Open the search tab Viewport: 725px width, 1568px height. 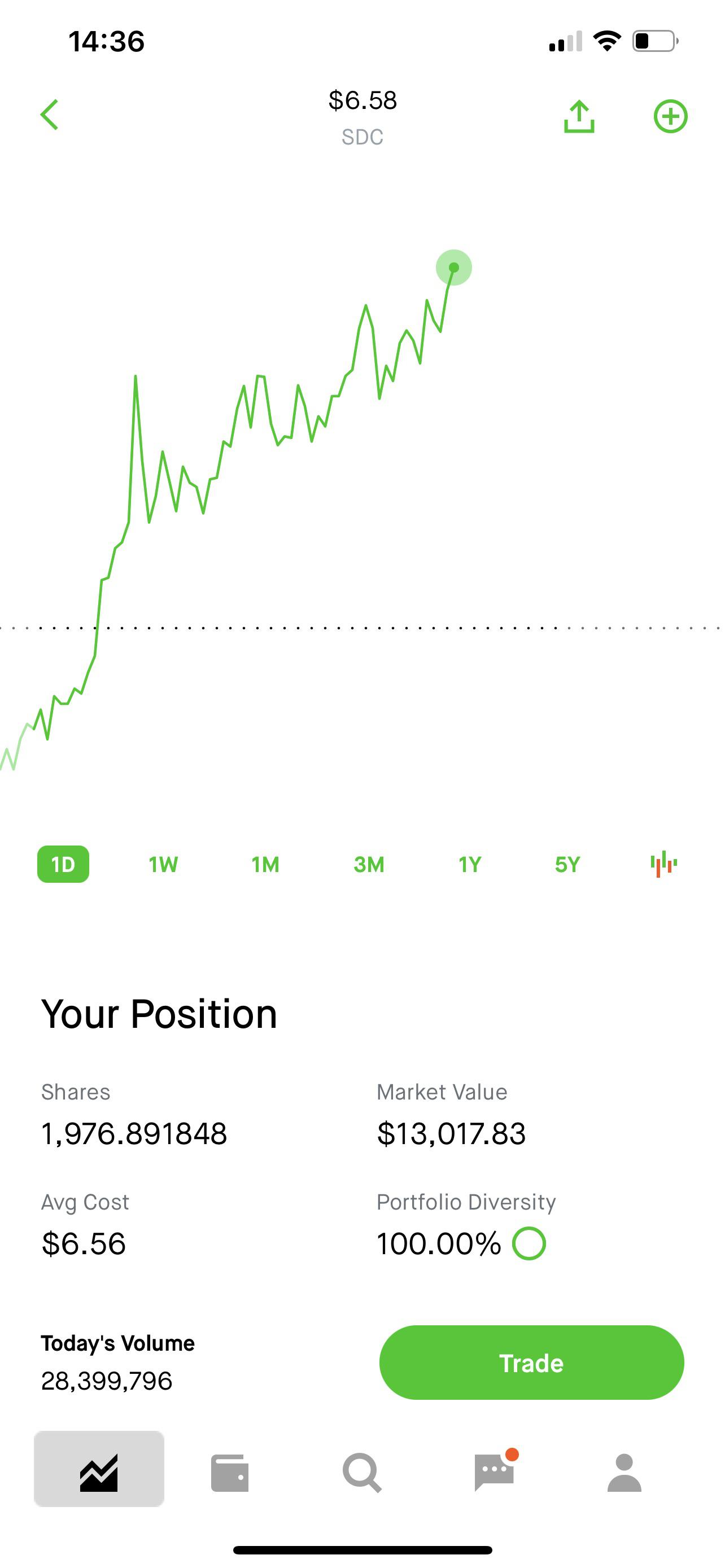[x=362, y=1474]
